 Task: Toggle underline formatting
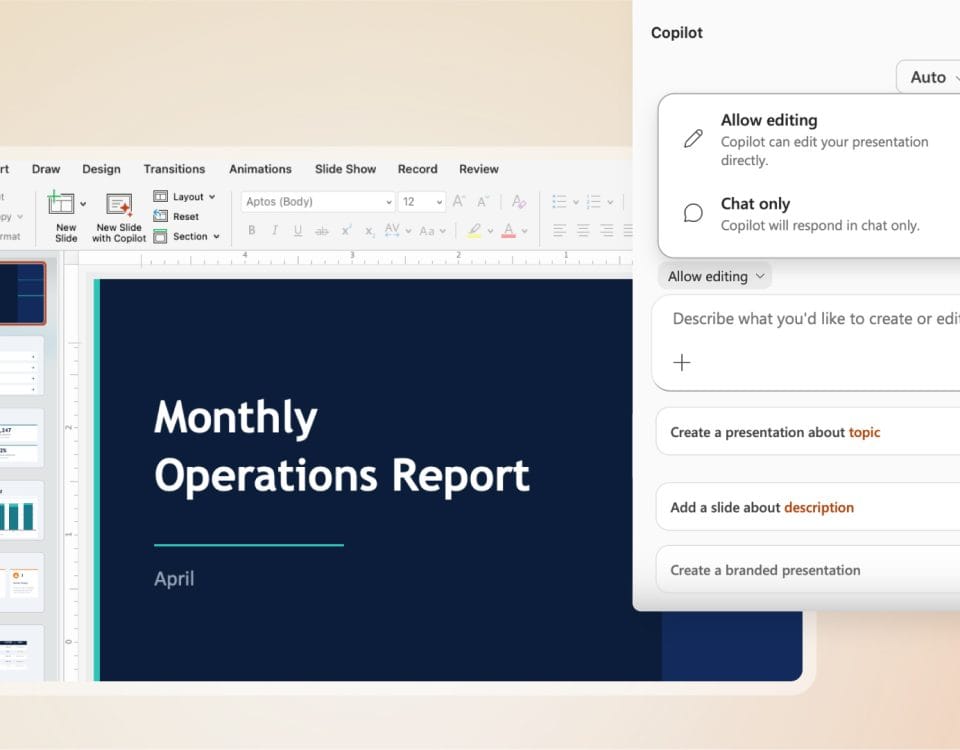[298, 231]
